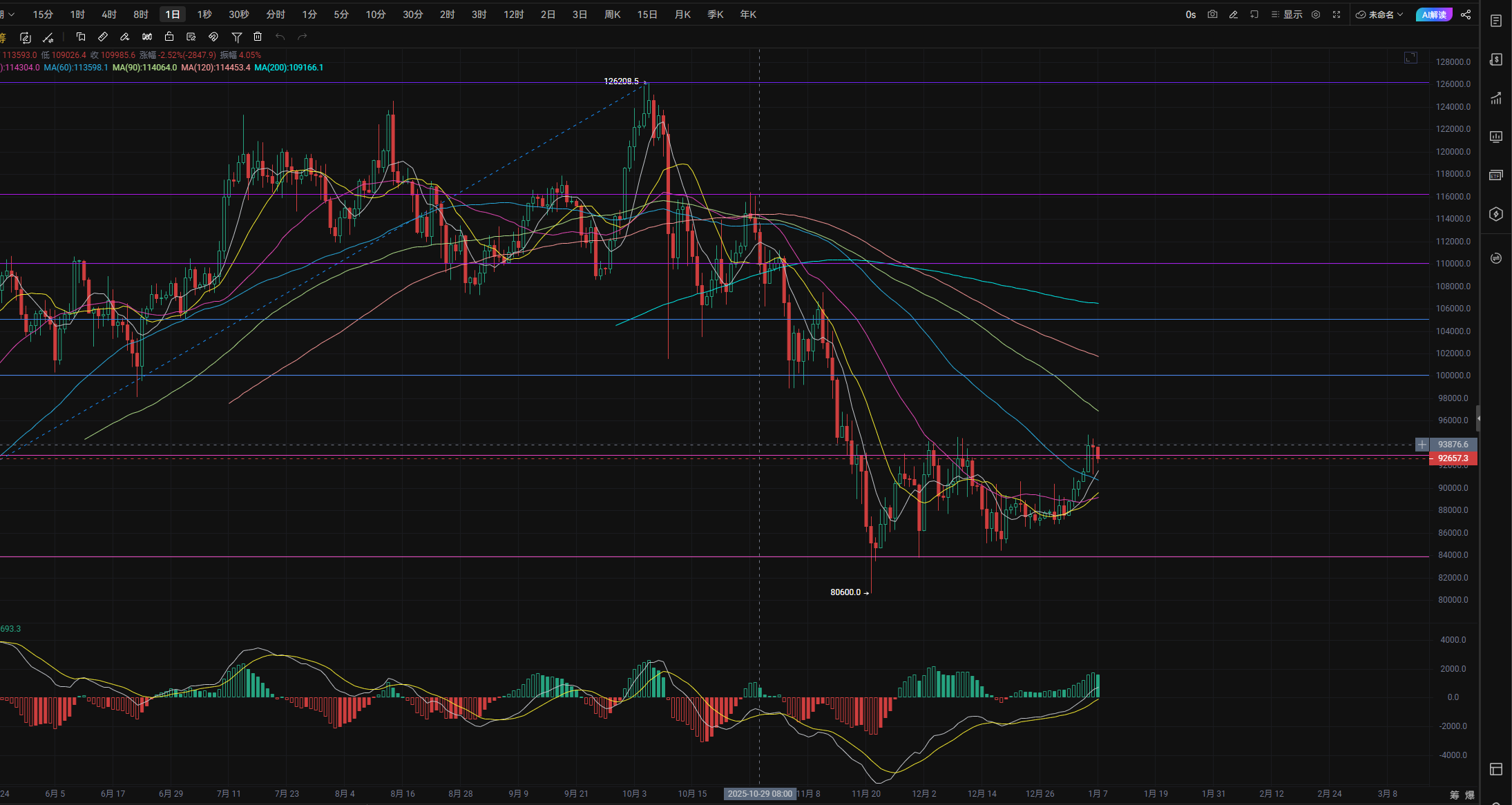The image size is (1512, 805).
Task: Open the ETF panel in right sidebar
Action: coord(1496,175)
